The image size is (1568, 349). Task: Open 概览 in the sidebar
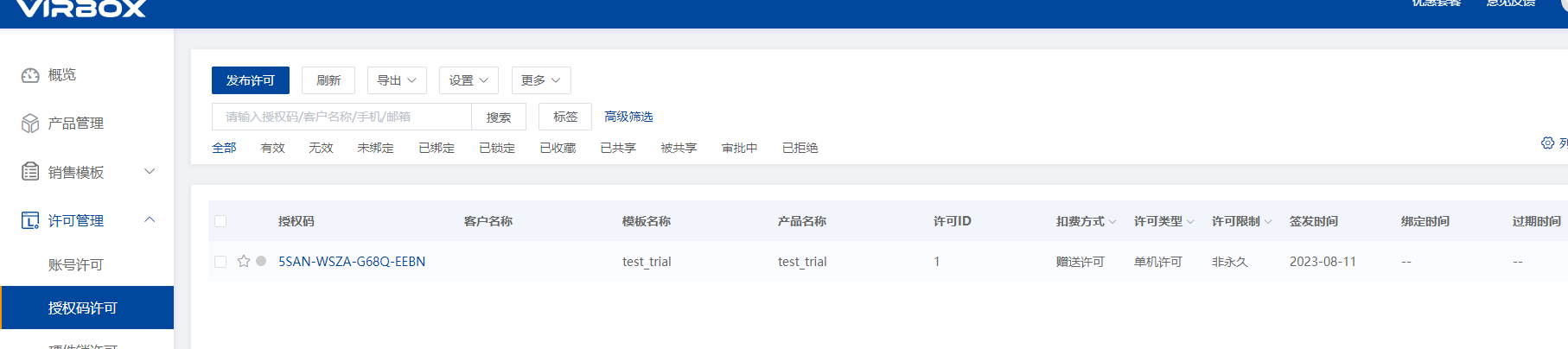(62, 75)
